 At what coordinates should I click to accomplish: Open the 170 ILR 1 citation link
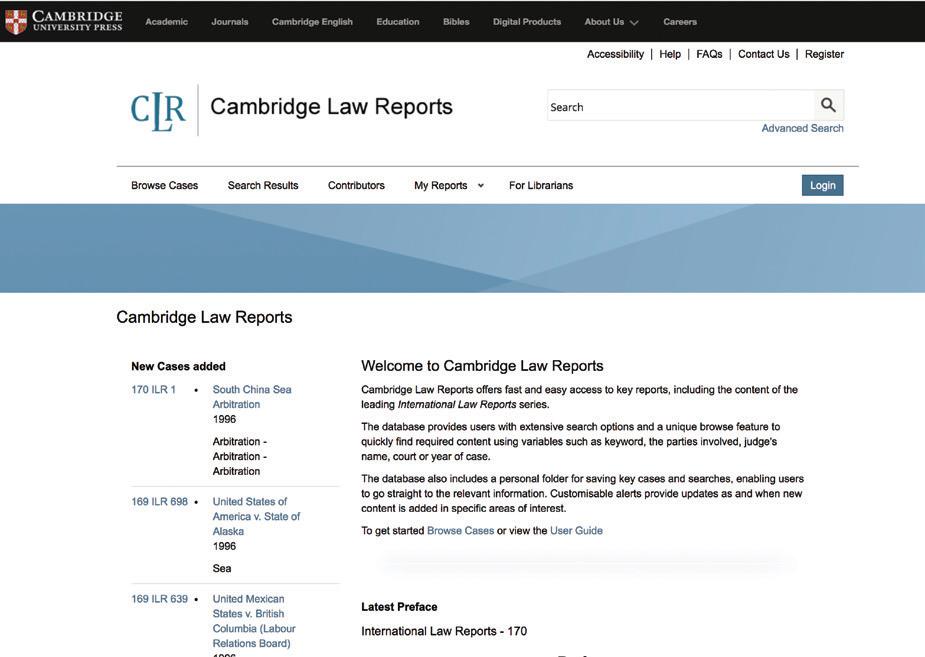pos(153,389)
